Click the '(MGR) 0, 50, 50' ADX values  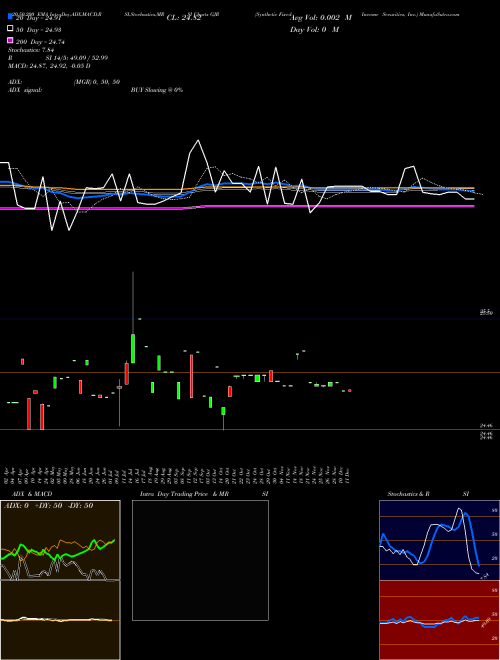point(97,82)
